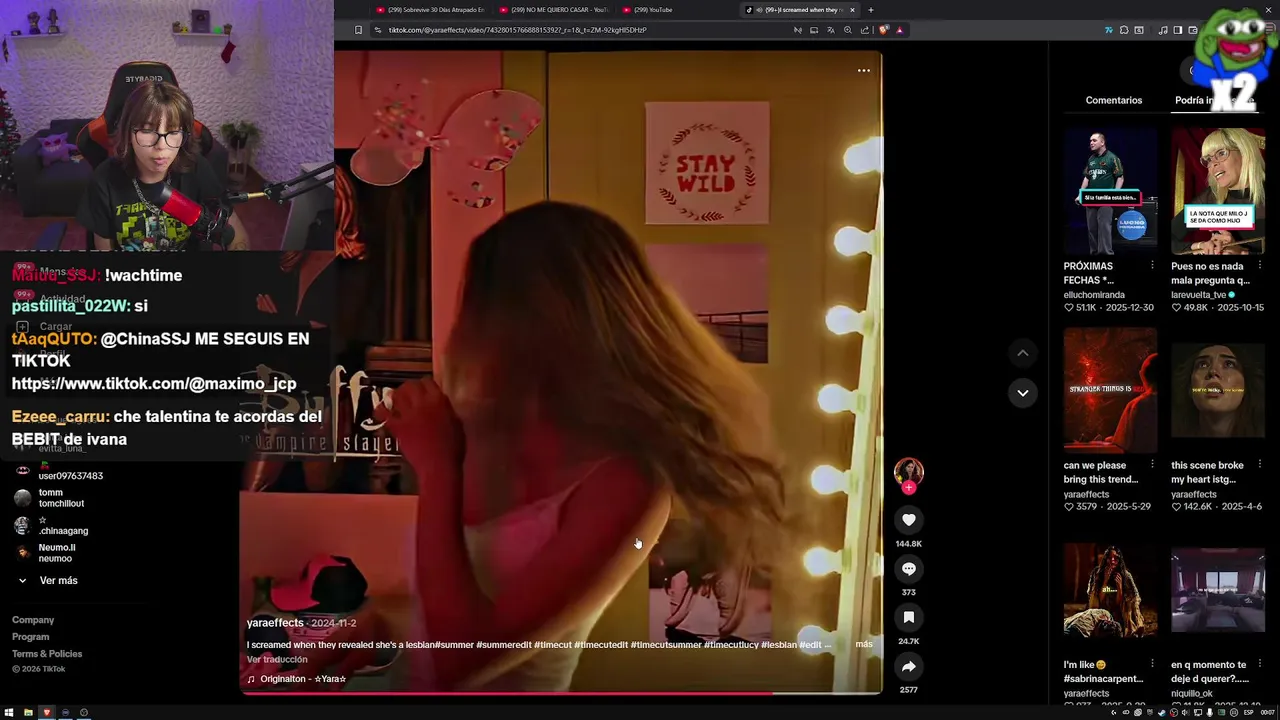Click the zoom magnifier icon in address bar
This screenshot has height=720, width=1280.
[848, 30]
